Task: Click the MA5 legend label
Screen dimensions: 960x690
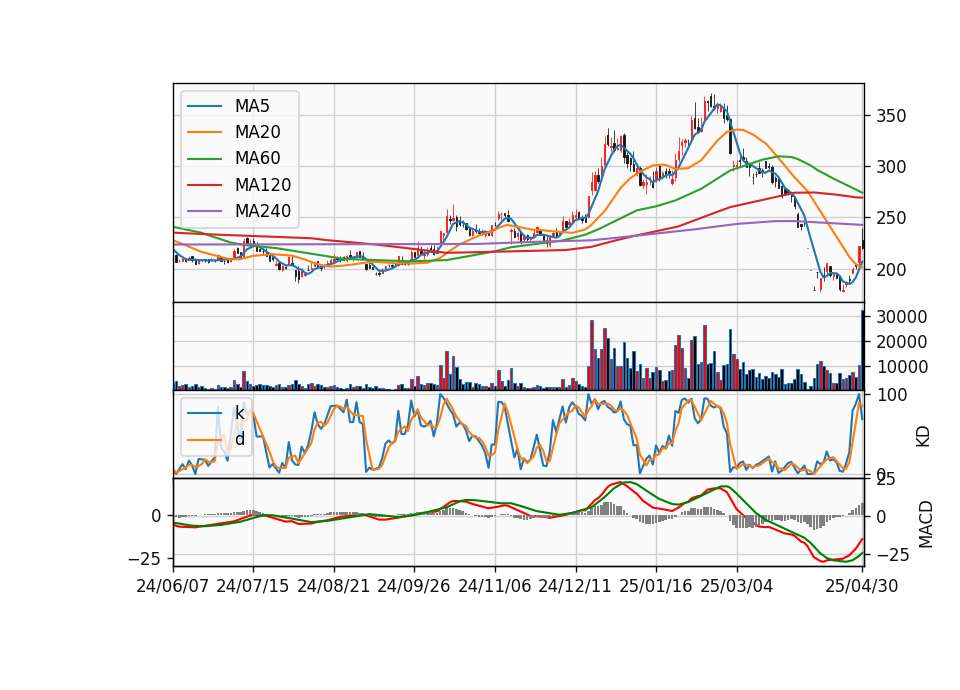Action: point(252,106)
